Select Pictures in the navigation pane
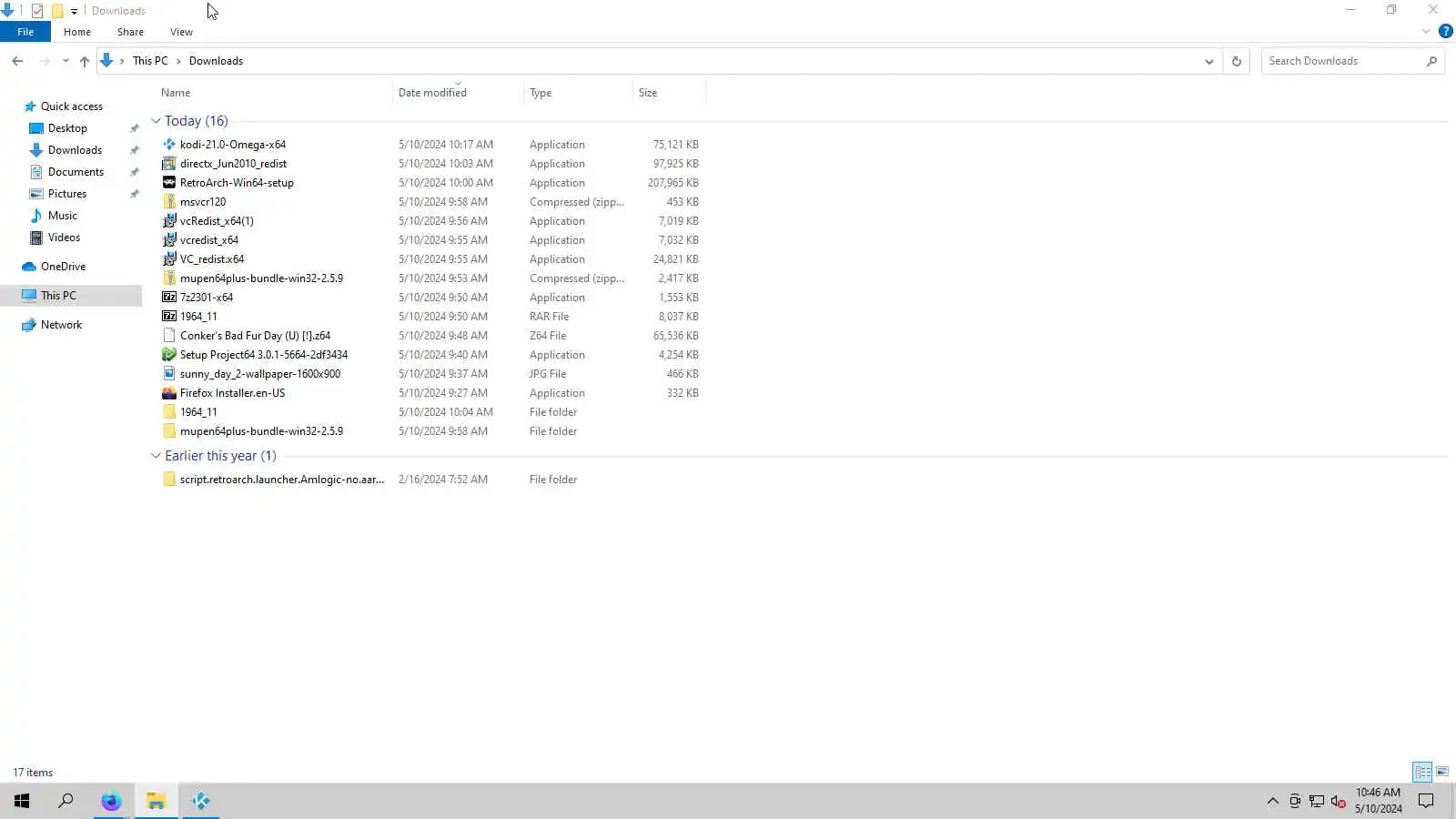 click(67, 194)
